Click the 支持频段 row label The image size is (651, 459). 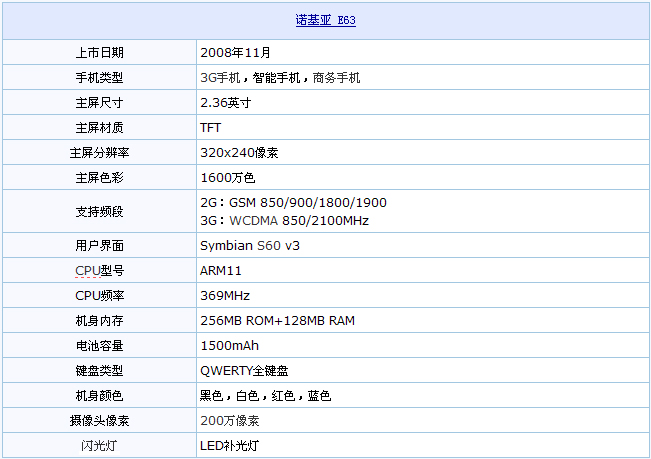coord(99,211)
